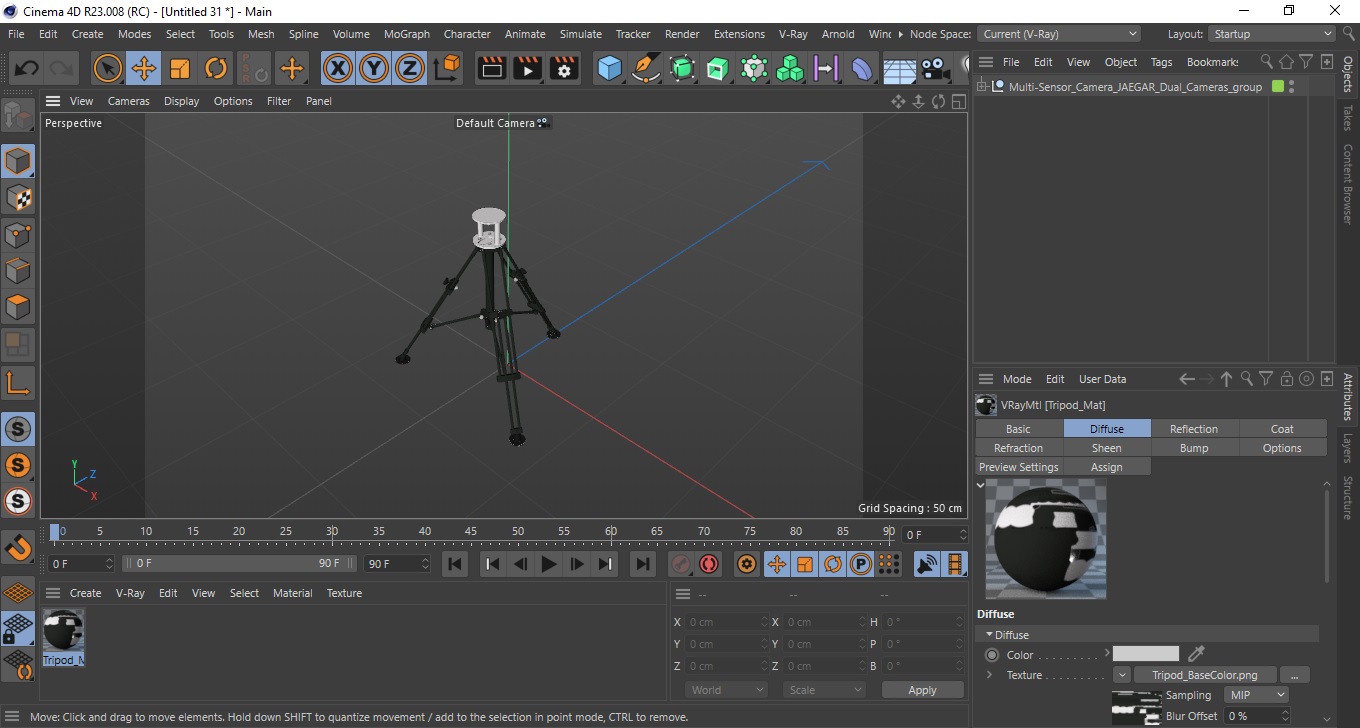Open the Coat tab
Screen dimensions: 1360x728
pos(1282,429)
